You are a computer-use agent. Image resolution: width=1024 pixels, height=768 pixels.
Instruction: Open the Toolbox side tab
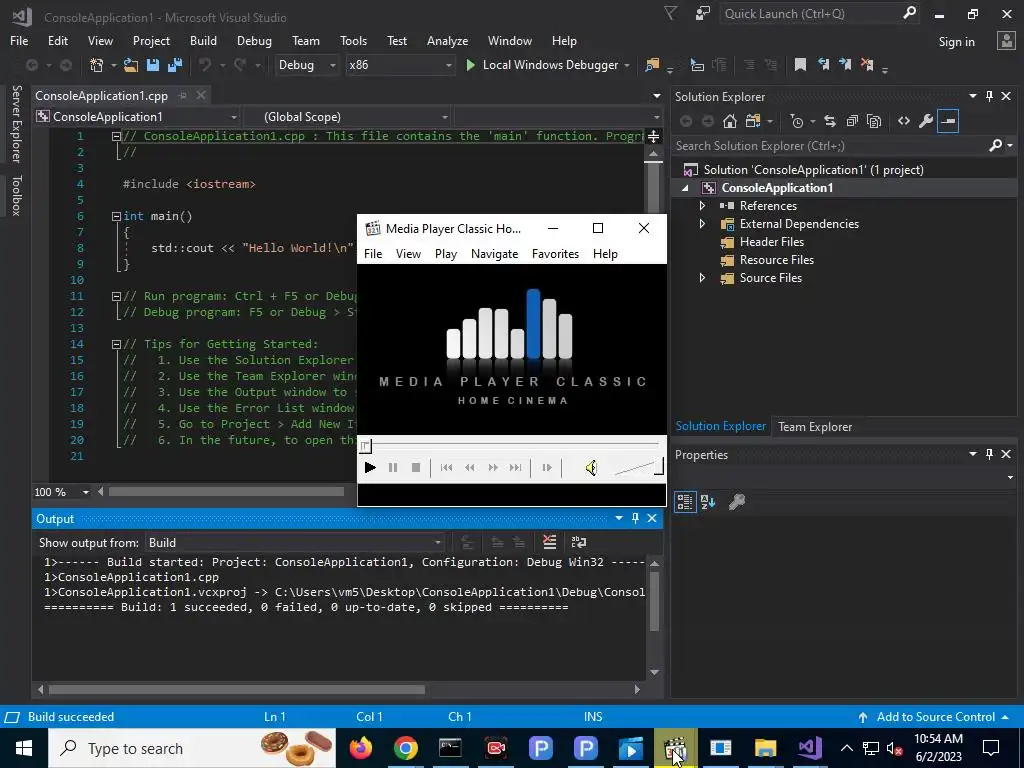(16, 195)
